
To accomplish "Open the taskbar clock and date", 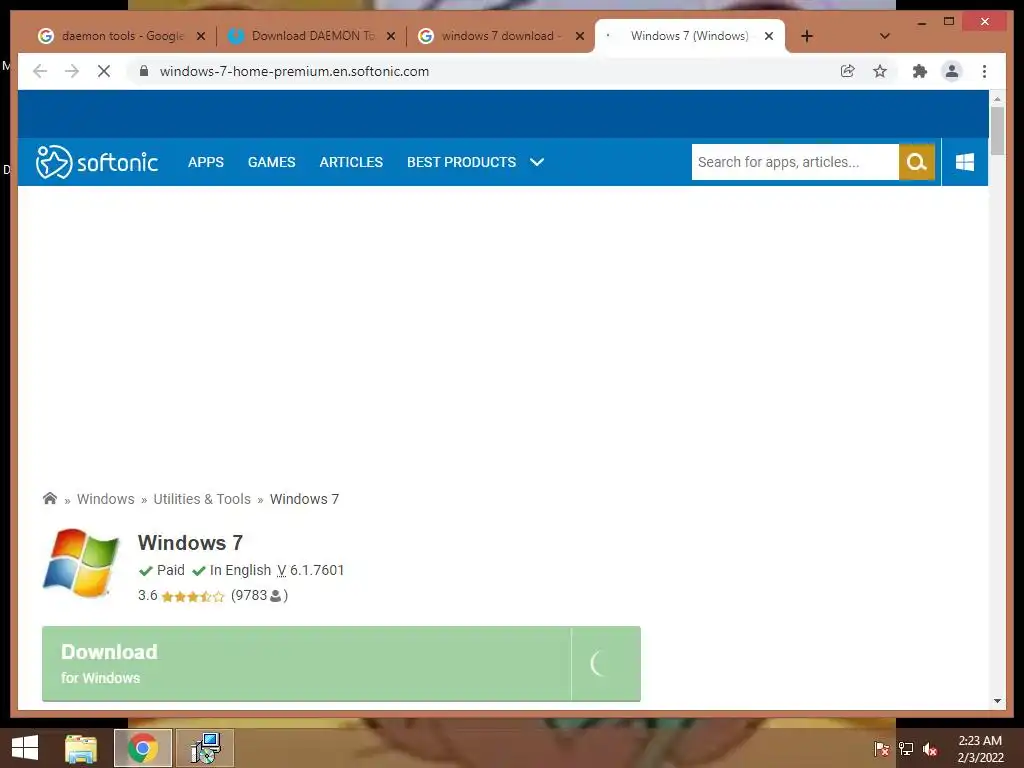I will [980, 749].
